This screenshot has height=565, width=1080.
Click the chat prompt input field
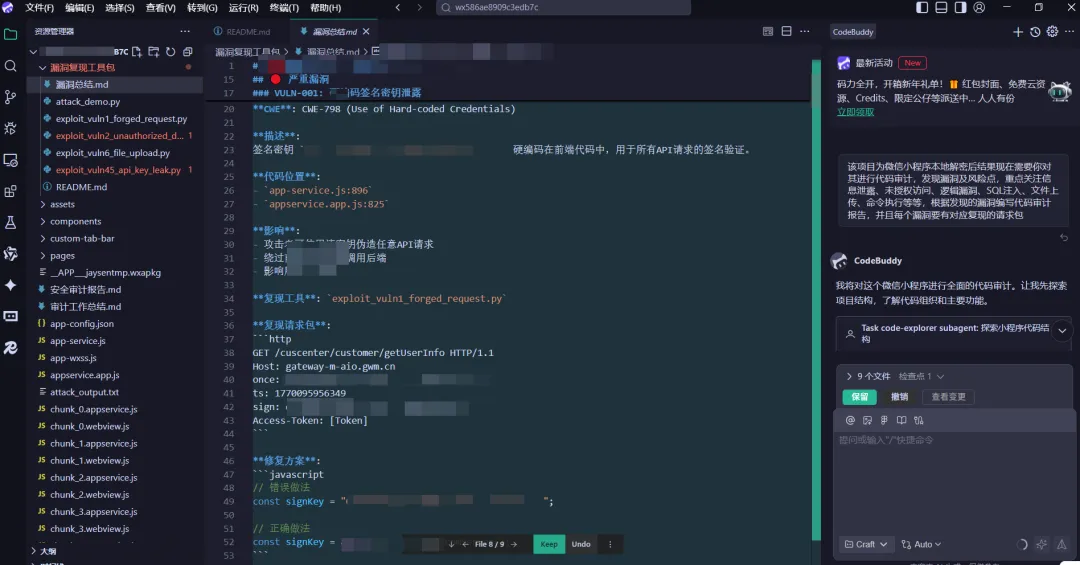click(954, 482)
